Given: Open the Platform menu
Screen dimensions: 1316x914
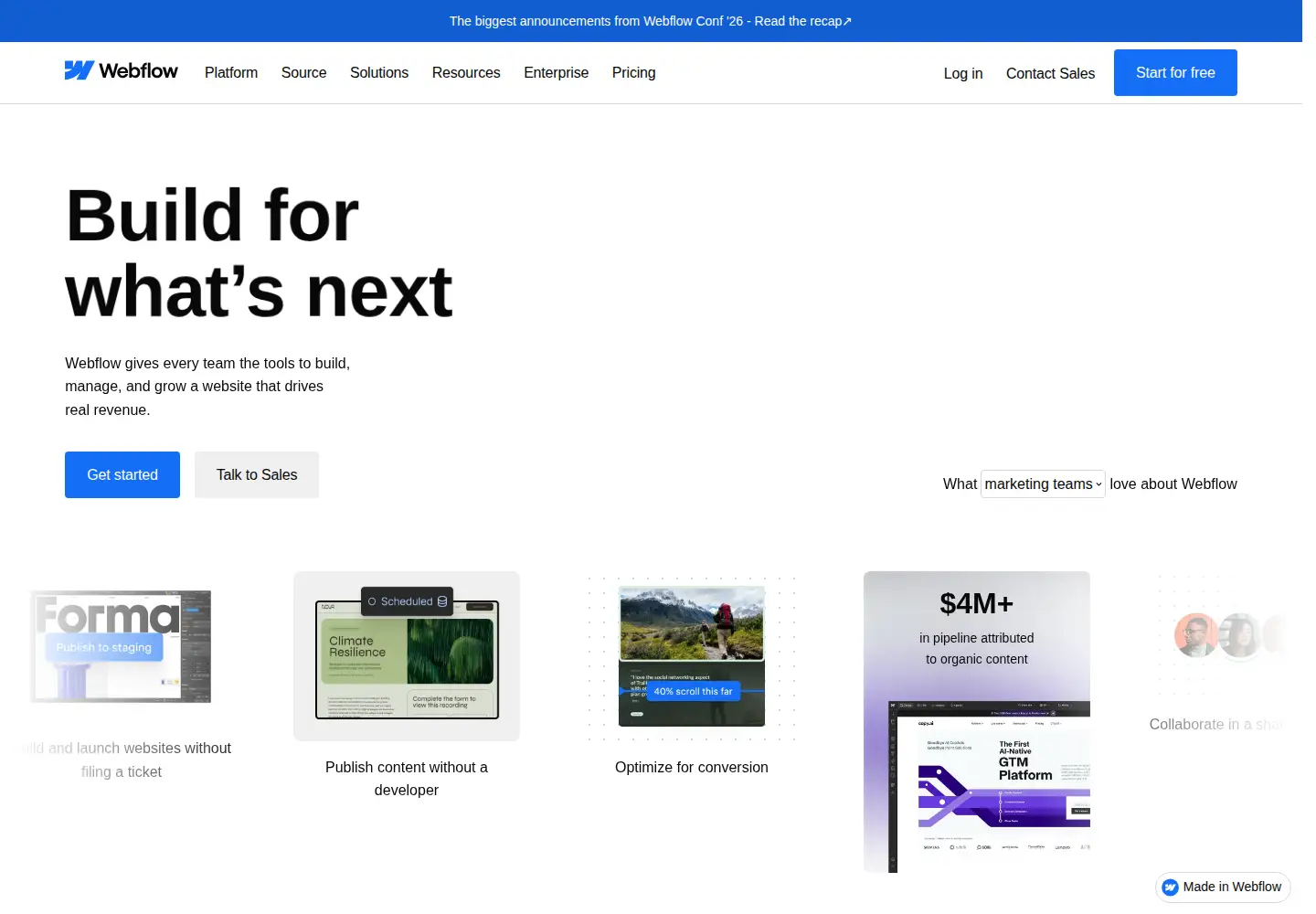Looking at the screenshot, I should pos(231,72).
